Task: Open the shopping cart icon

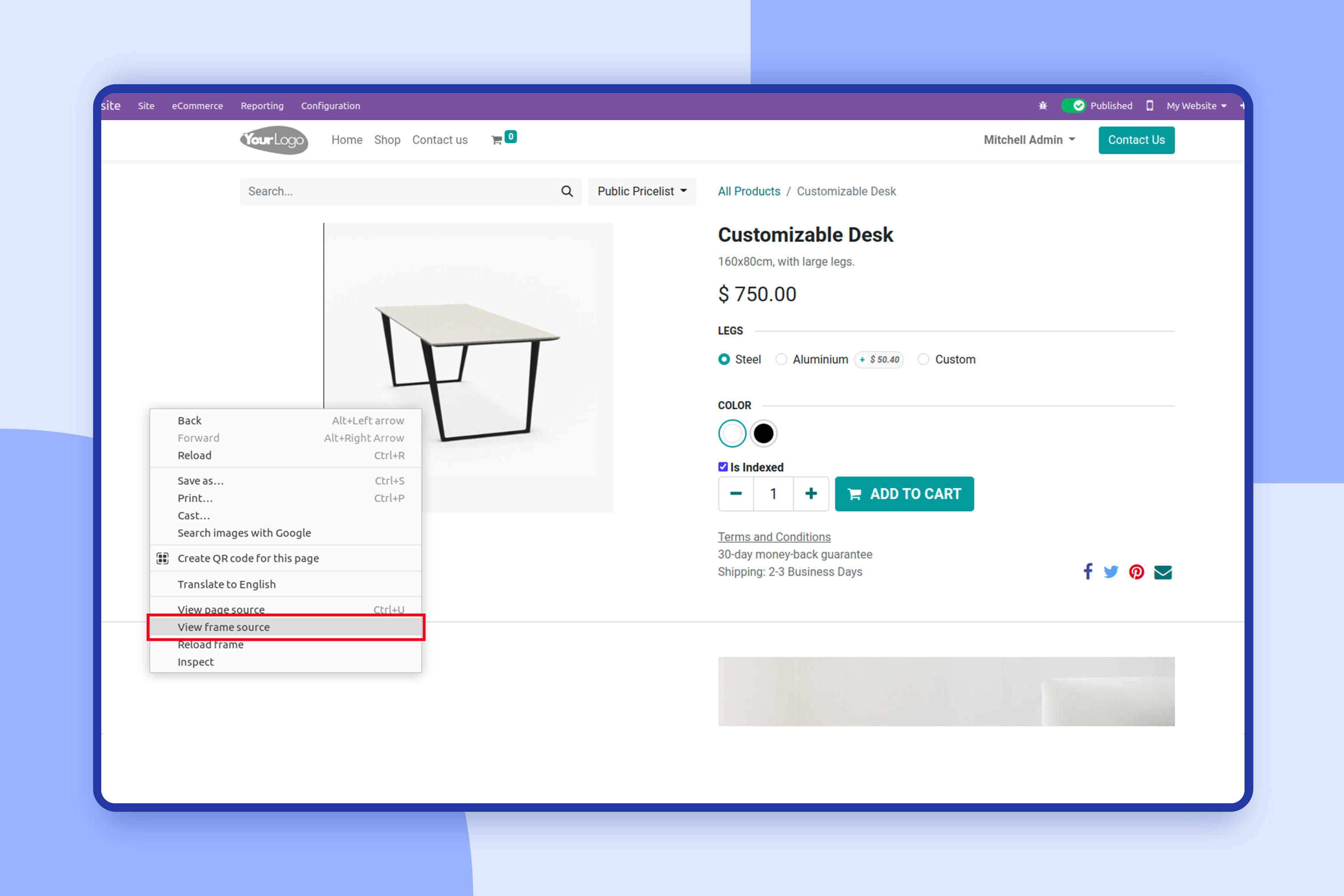Action: (x=496, y=140)
